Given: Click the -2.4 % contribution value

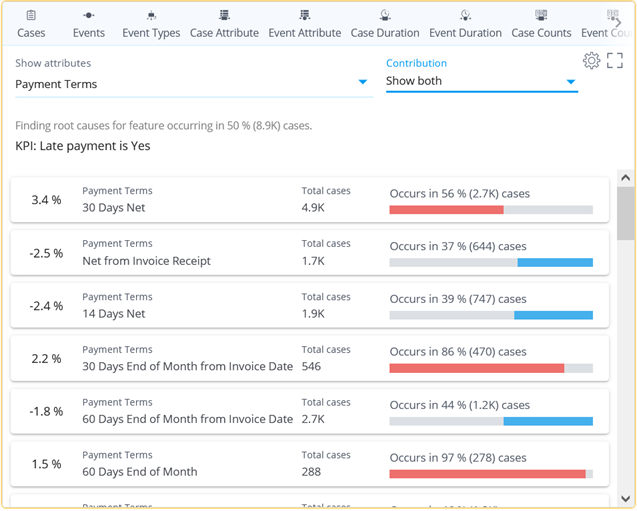Looking at the screenshot, I should 46,306.
